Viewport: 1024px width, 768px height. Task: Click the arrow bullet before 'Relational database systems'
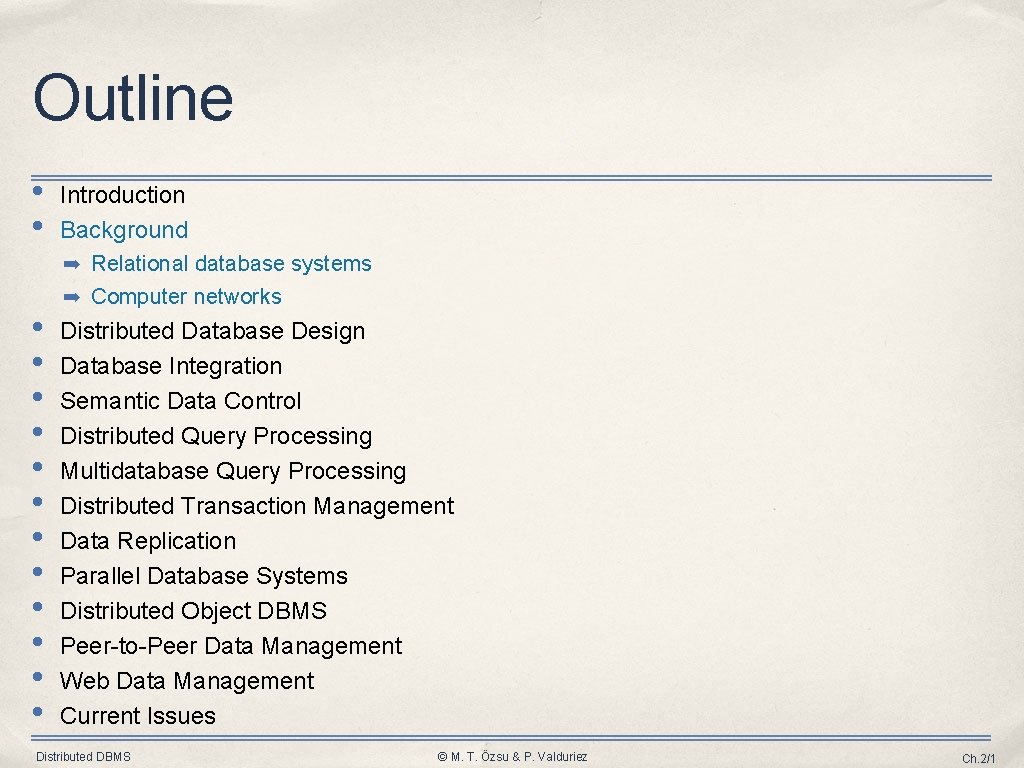72,264
